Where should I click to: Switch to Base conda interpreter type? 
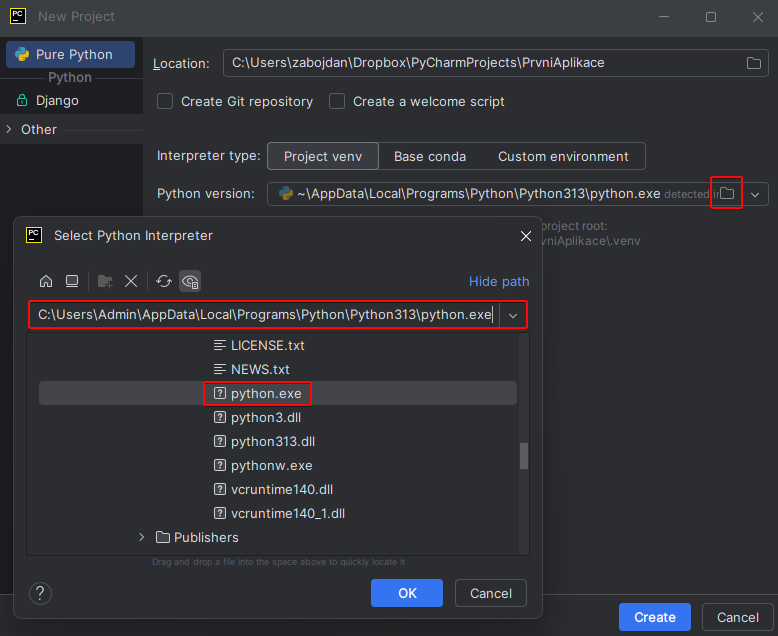(x=430, y=156)
